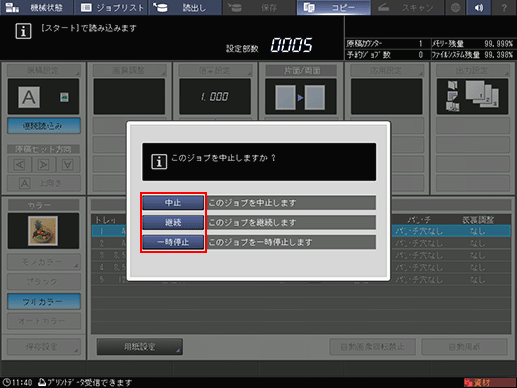Expand the 用紙設定 paper settings
Viewport: 517px width, 388px height.
(x=140, y=347)
